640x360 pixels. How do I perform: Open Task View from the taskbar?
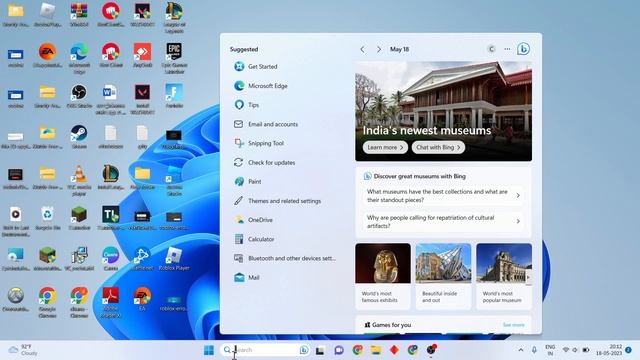click(x=320, y=350)
